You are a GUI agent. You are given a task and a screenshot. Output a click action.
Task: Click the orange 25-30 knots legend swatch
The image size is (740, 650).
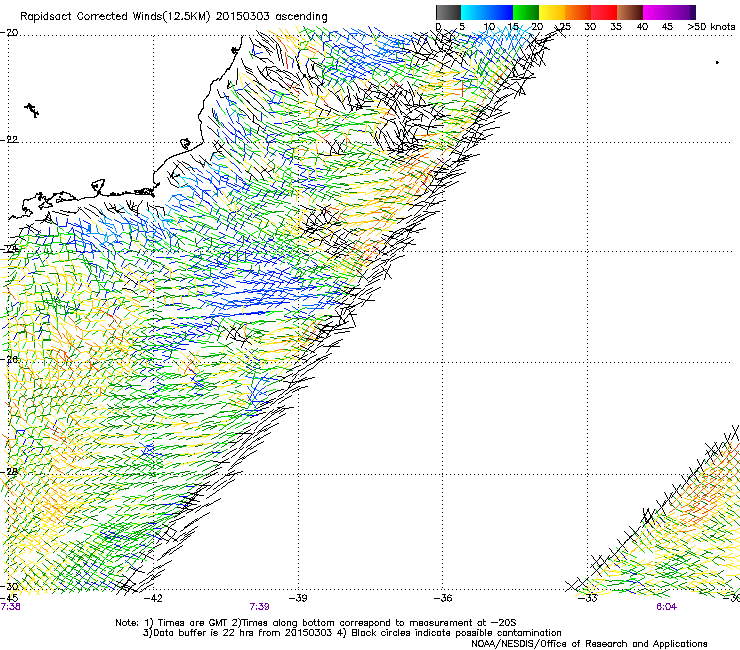[x=578, y=12]
